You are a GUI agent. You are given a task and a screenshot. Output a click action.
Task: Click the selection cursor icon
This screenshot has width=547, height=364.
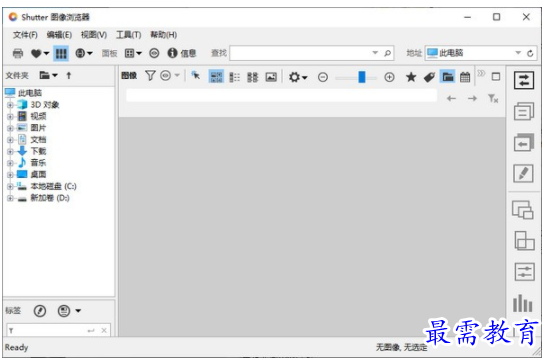pyautogui.click(x=196, y=75)
